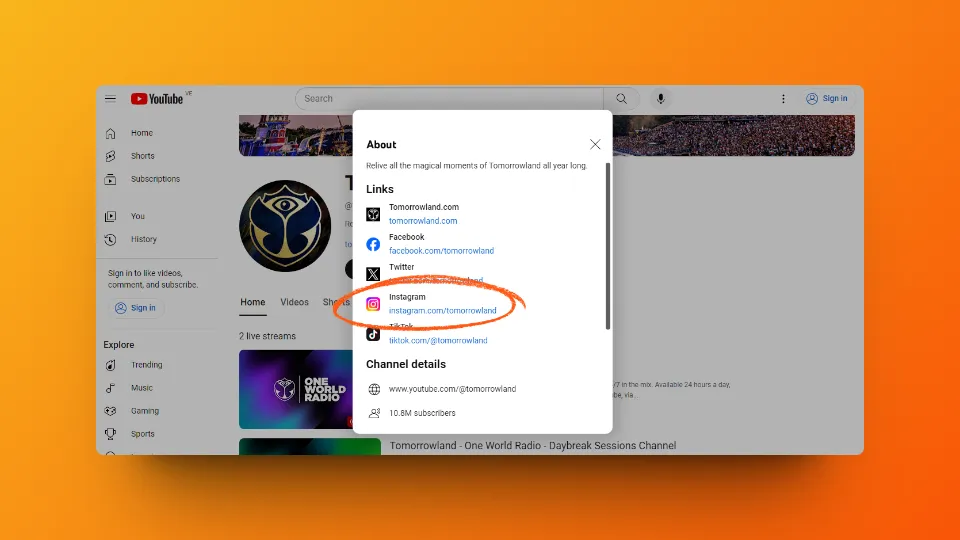This screenshot has height=540, width=960.
Task: Click the Twitter X logo icon
Action: 373,274
